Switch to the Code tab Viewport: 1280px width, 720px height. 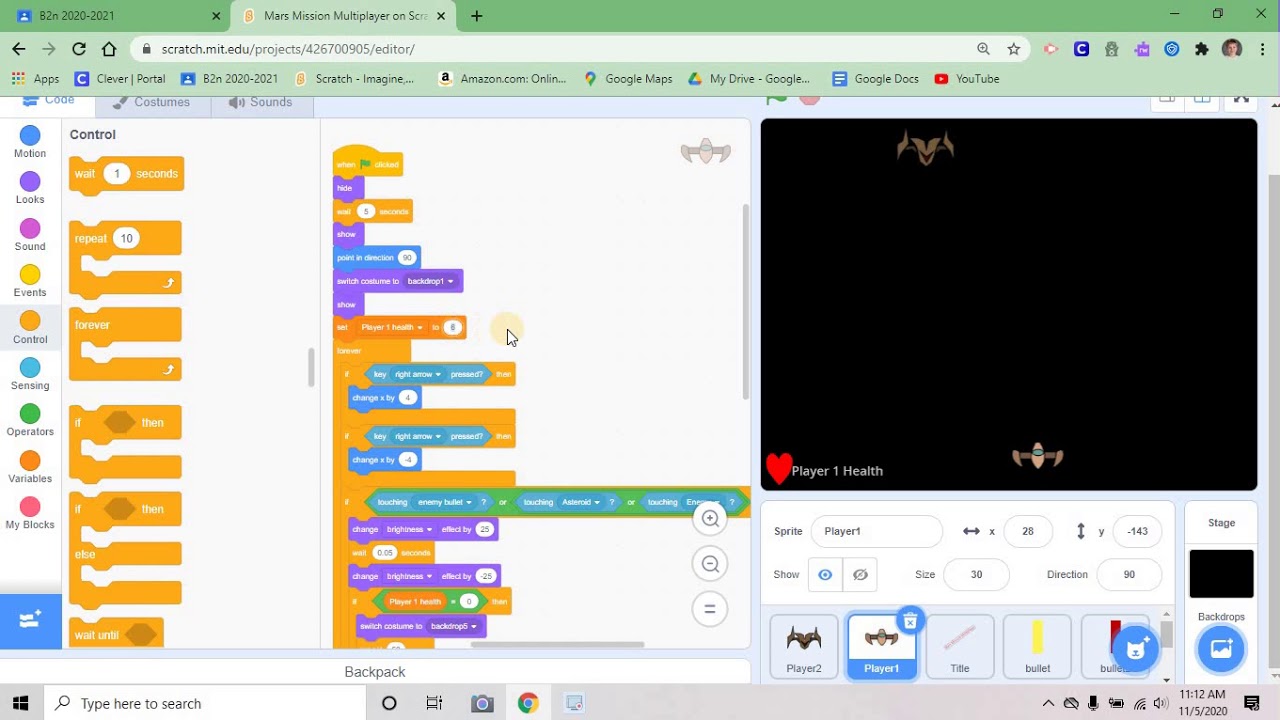(48, 101)
